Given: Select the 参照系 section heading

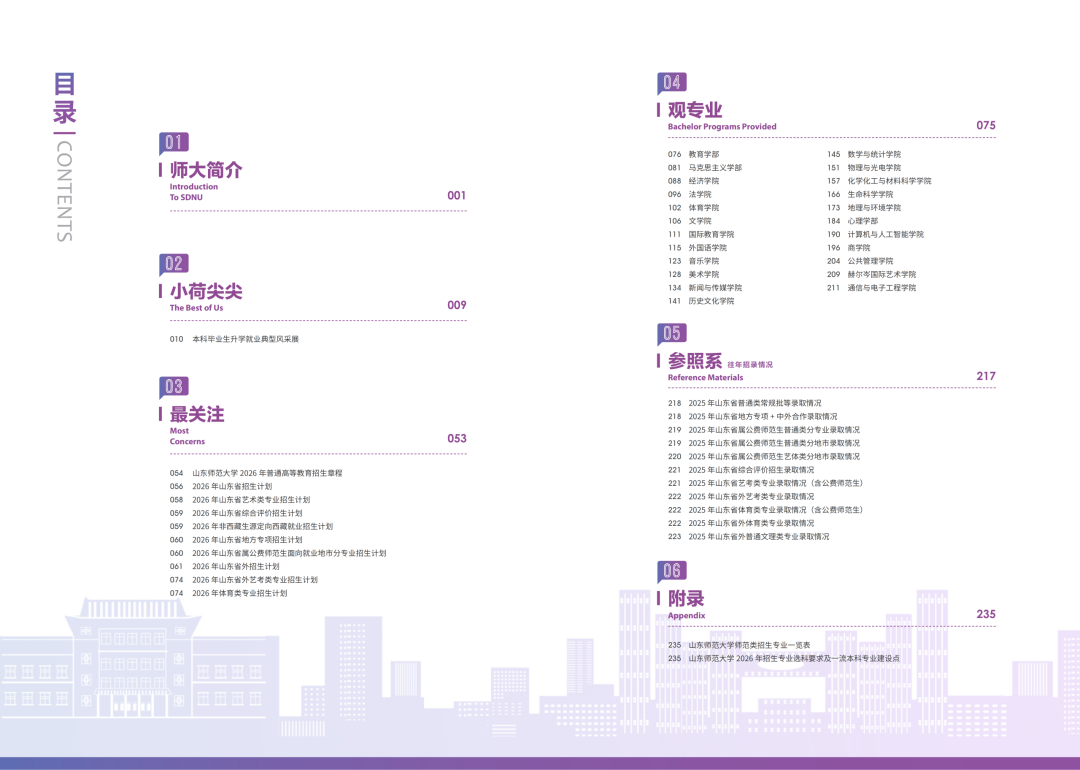Looking at the screenshot, I should 695,361.
